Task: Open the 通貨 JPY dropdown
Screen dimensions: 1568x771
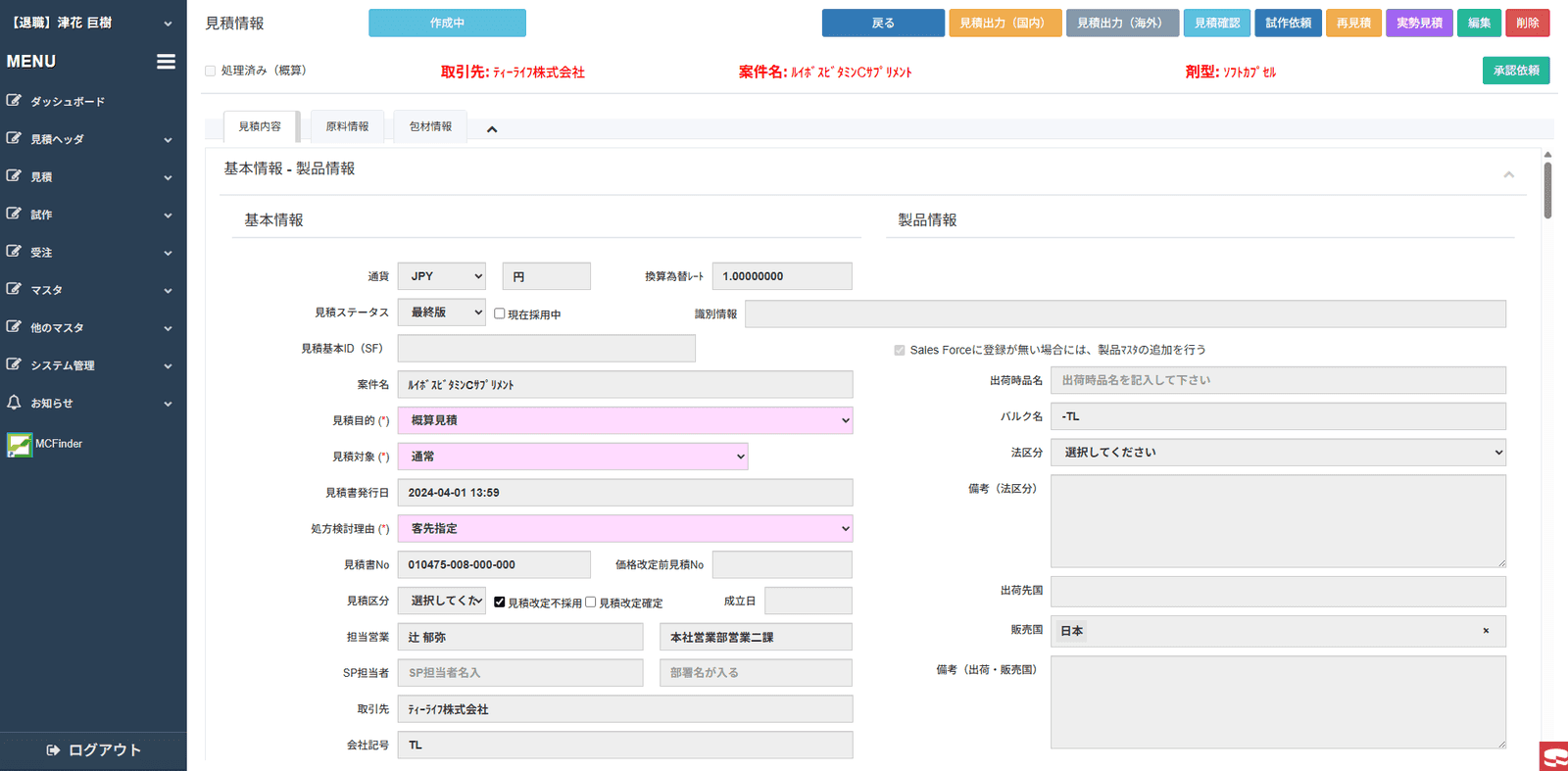Action: tap(441, 276)
